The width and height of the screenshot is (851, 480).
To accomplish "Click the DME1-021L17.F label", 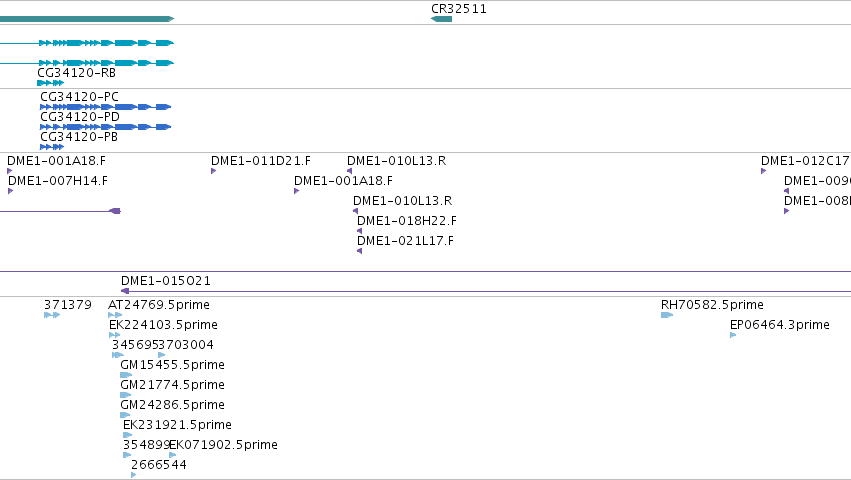I will (405, 241).
